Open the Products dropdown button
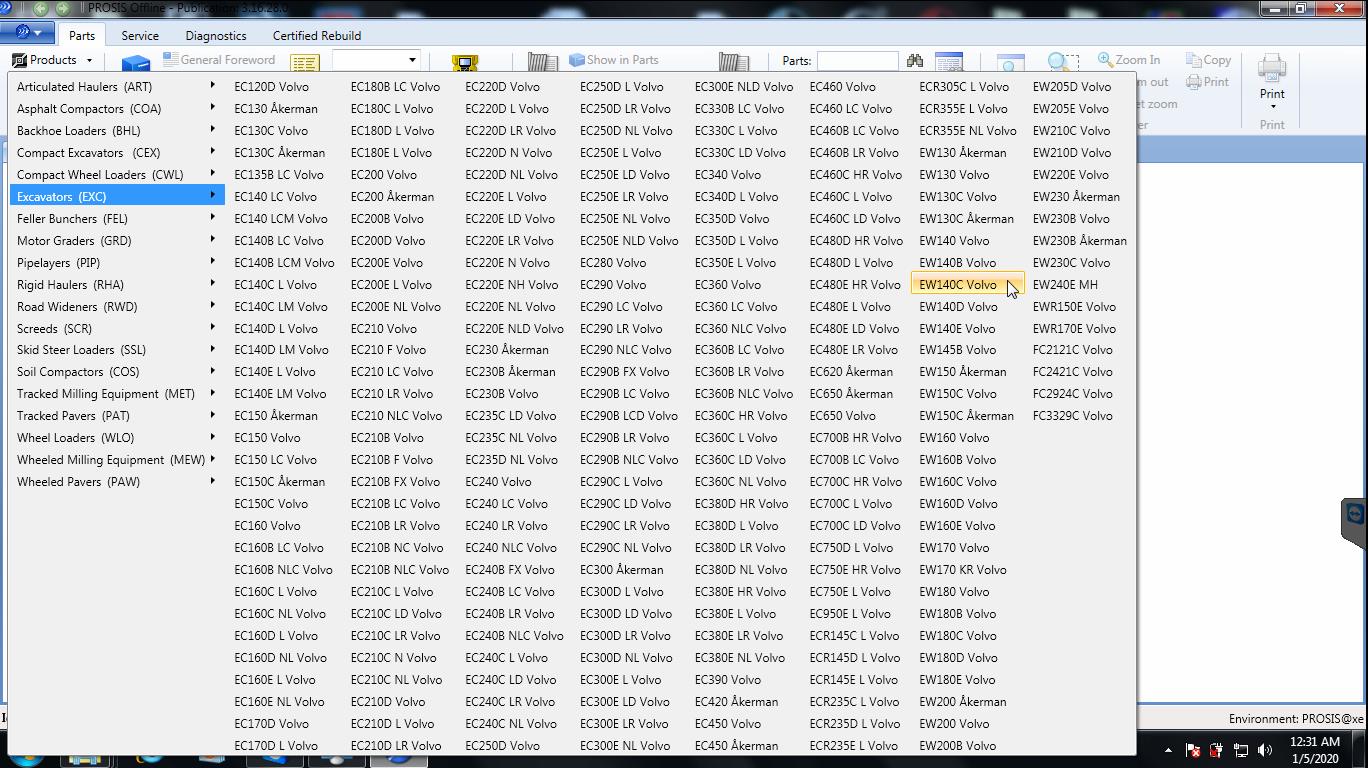This screenshot has height=768, width=1368. (53, 60)
